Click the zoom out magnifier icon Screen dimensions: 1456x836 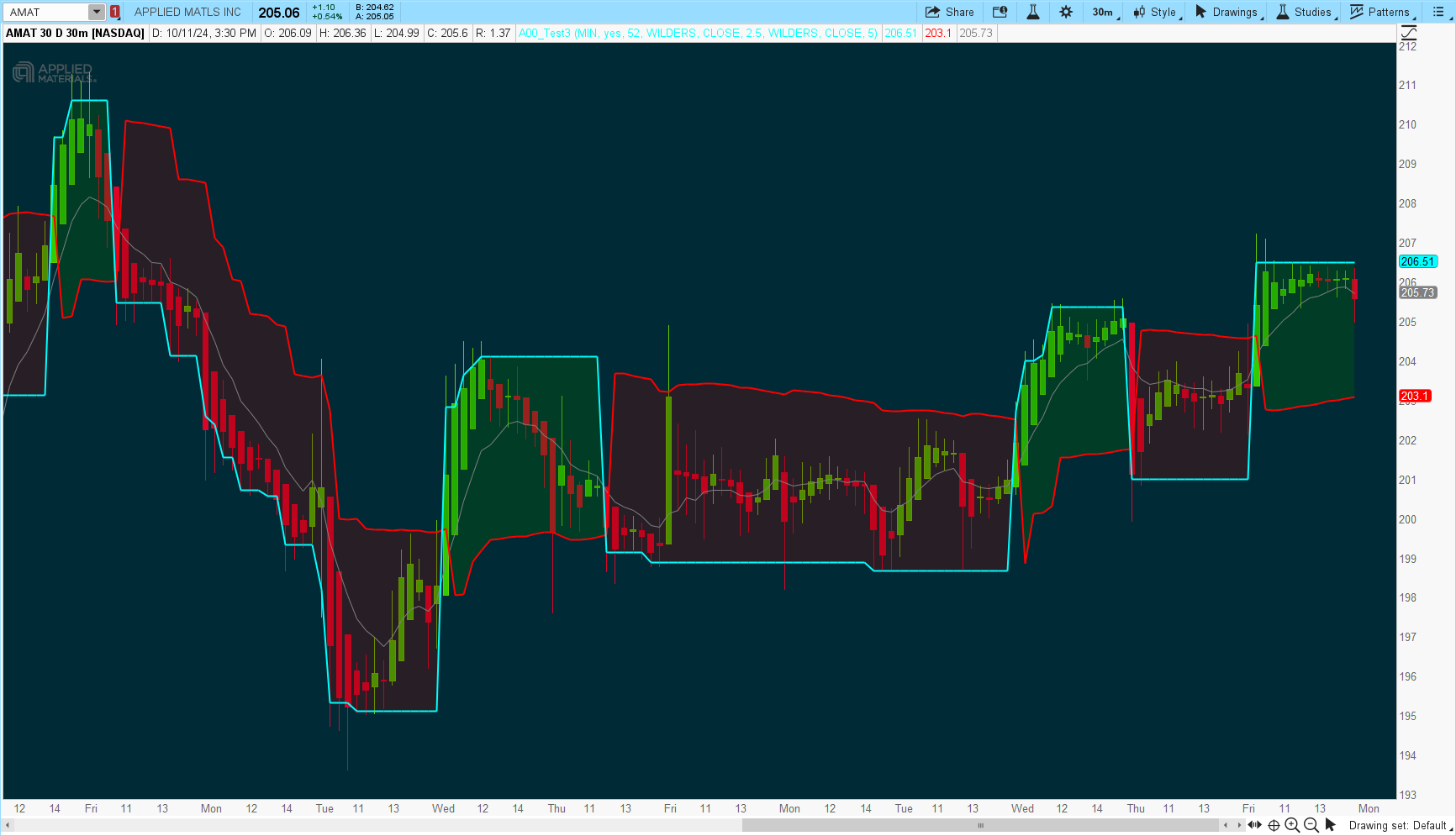(1311, 825)
